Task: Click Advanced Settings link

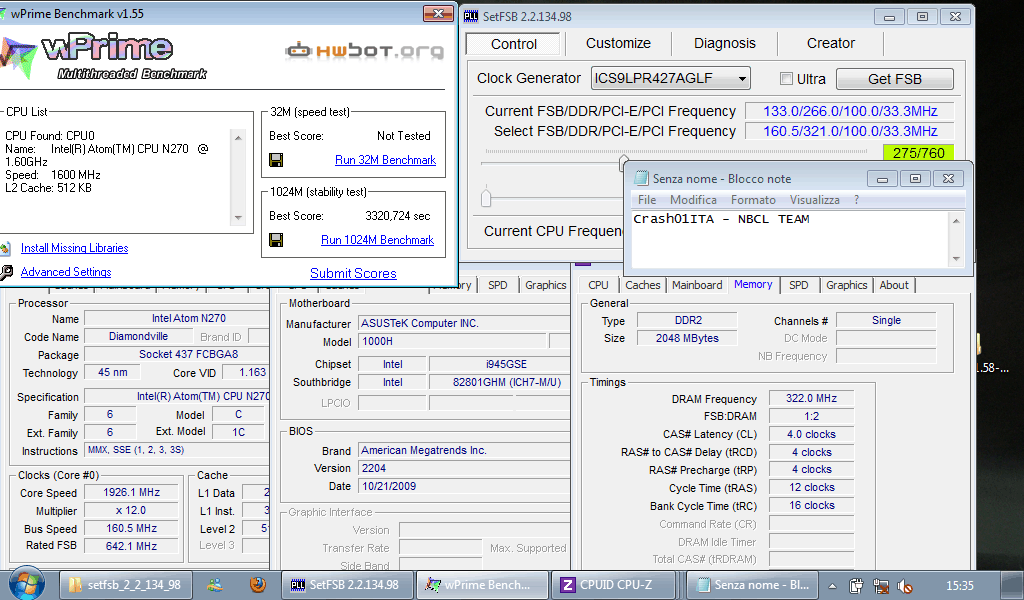Action: (x=66, y=272)
